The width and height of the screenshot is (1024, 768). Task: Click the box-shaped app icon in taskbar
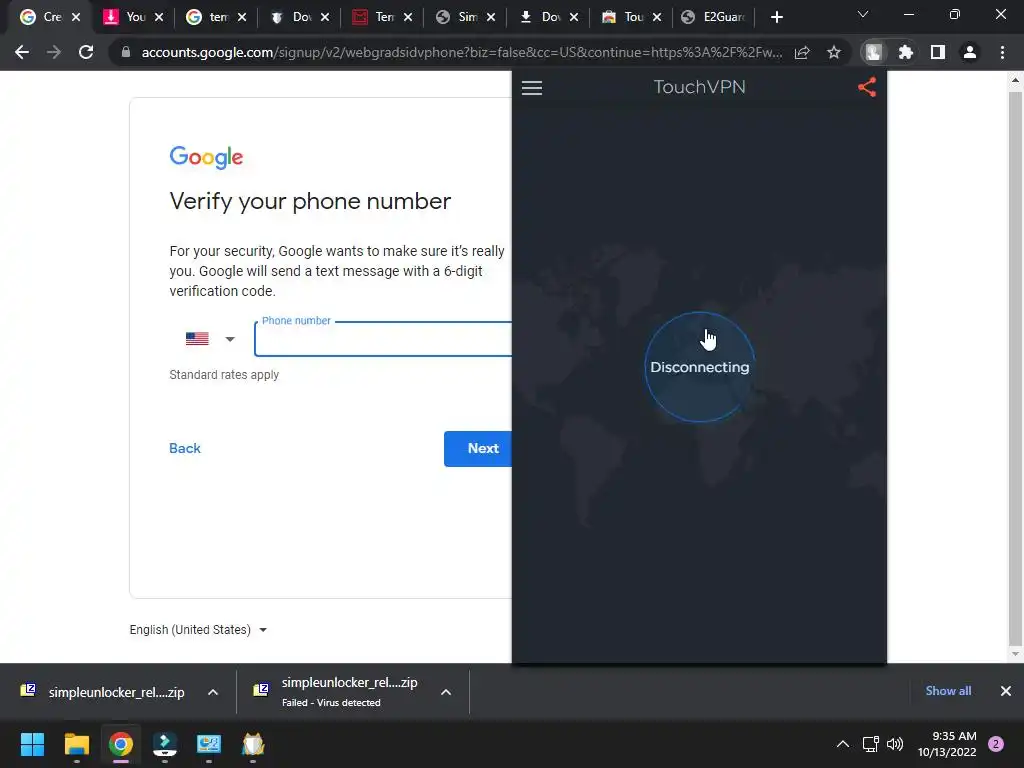253,744
